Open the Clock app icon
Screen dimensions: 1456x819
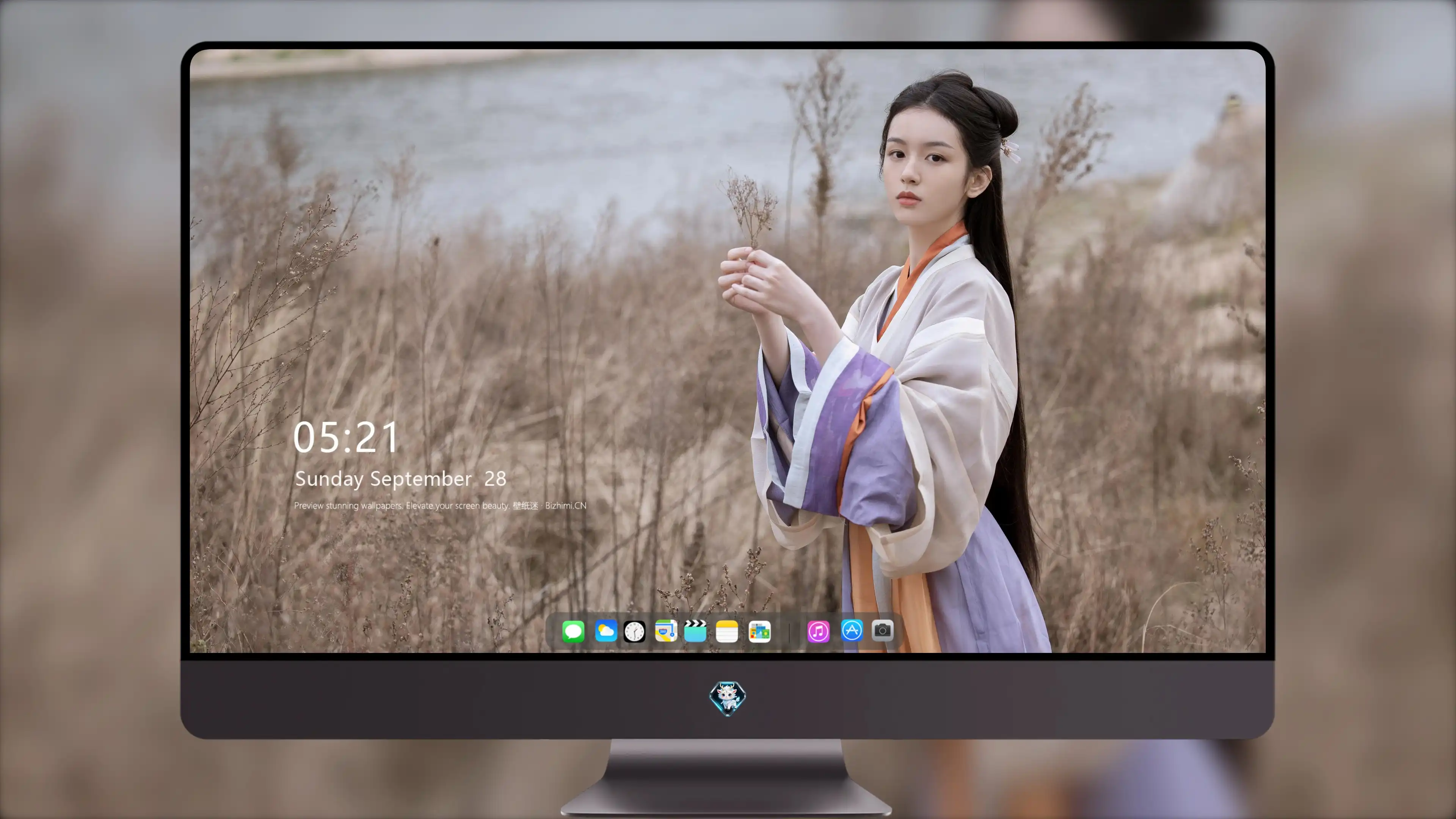pyautogui.click(x=634, y=631)
